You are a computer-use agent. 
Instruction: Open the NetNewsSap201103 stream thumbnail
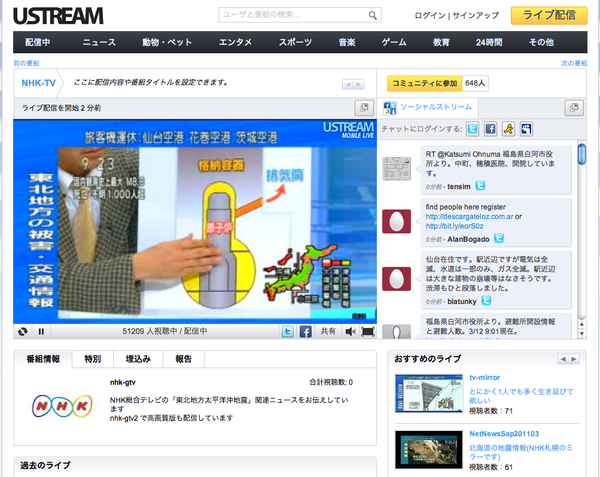coord(429,450)
